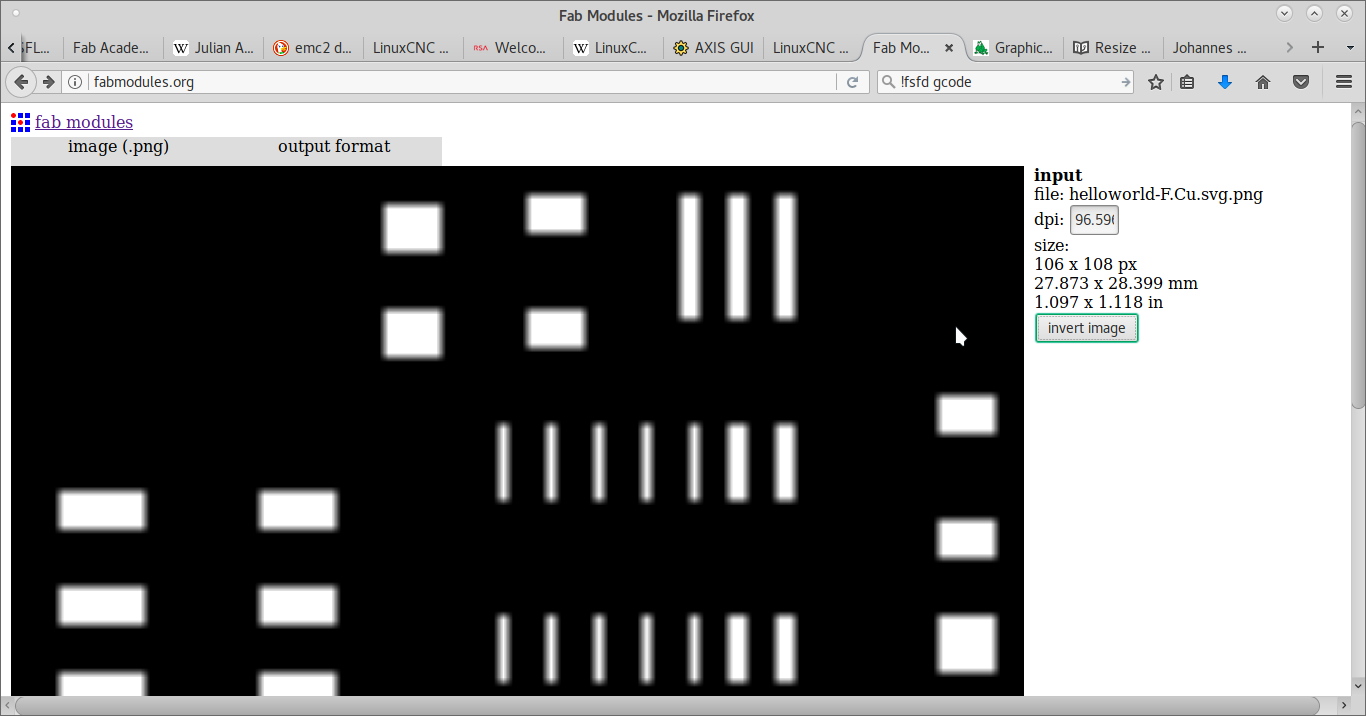
Task: Click the dpi input field
Action: 1094,220
